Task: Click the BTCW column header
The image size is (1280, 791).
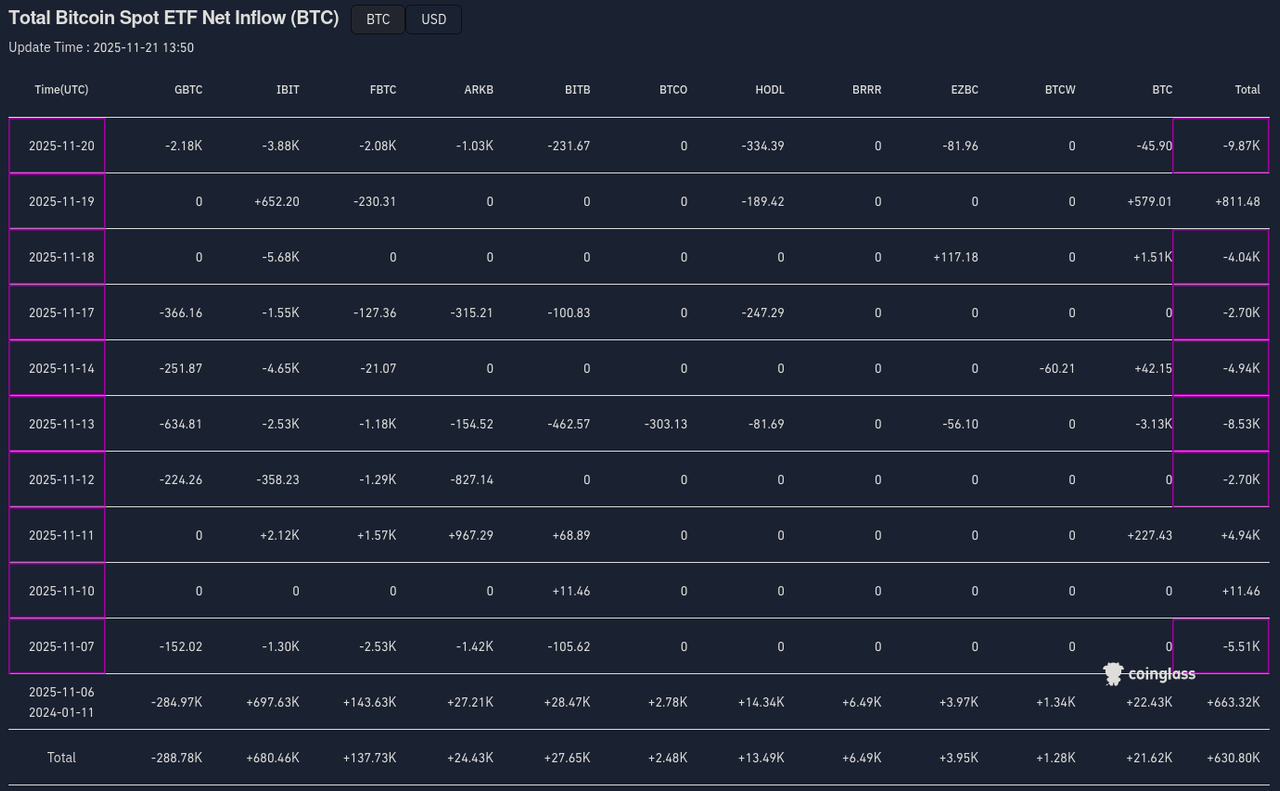Action: [1060, 90]
